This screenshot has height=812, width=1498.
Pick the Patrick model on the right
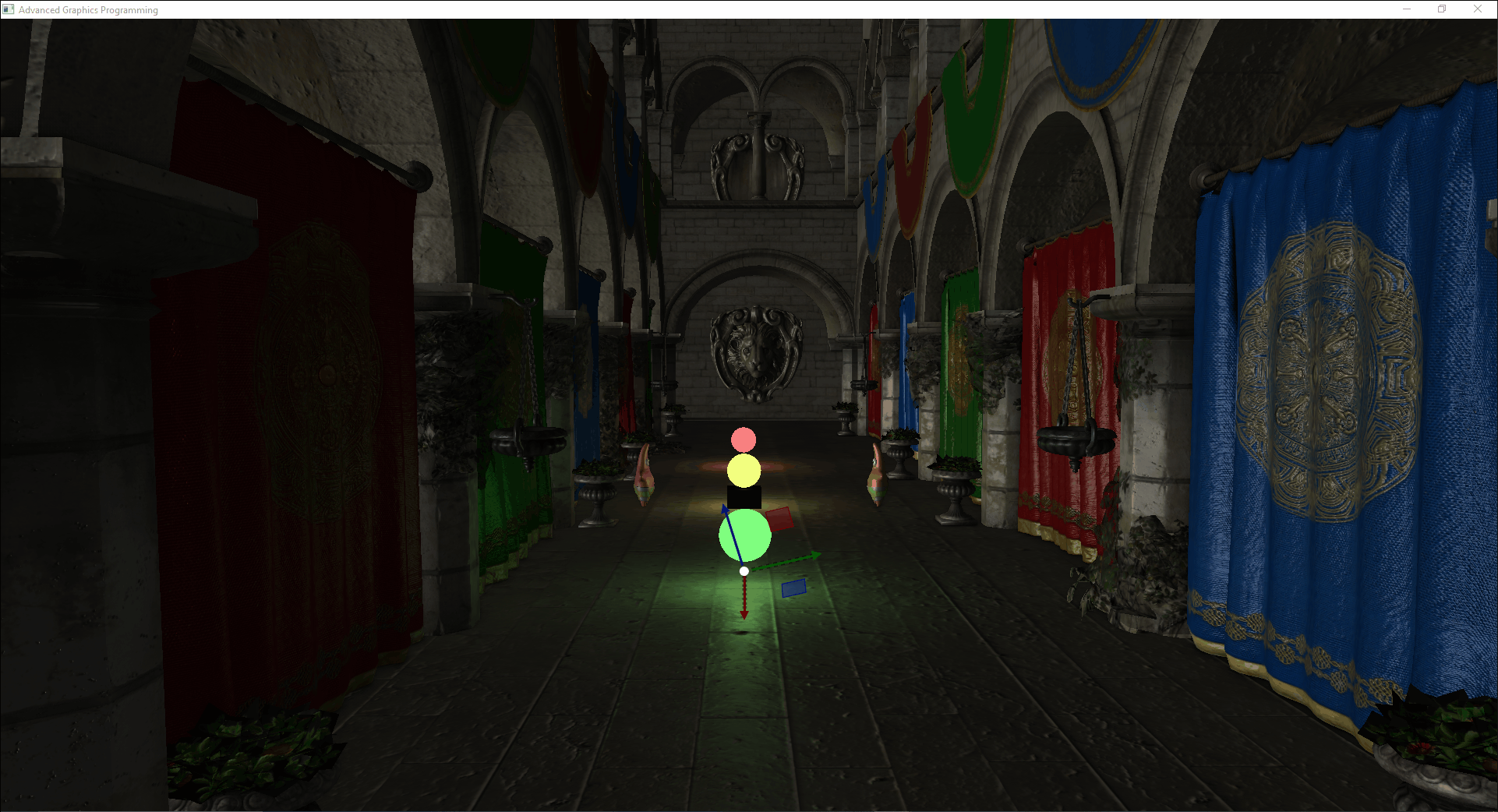tap(875, 474)
